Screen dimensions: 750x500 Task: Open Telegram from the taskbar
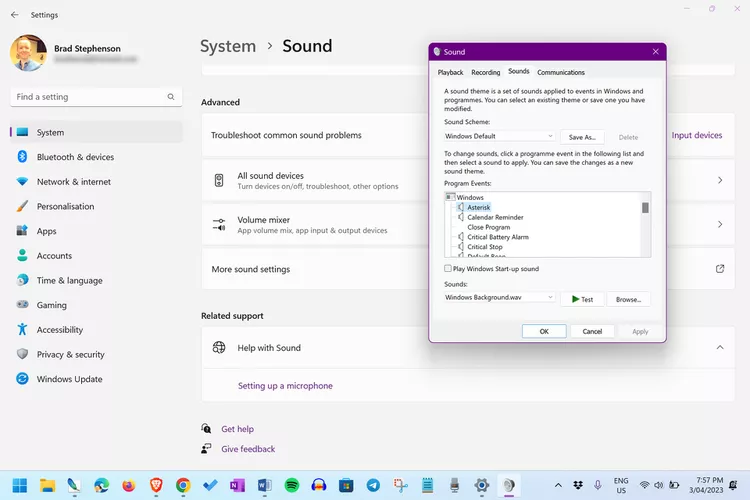point(373,486)
